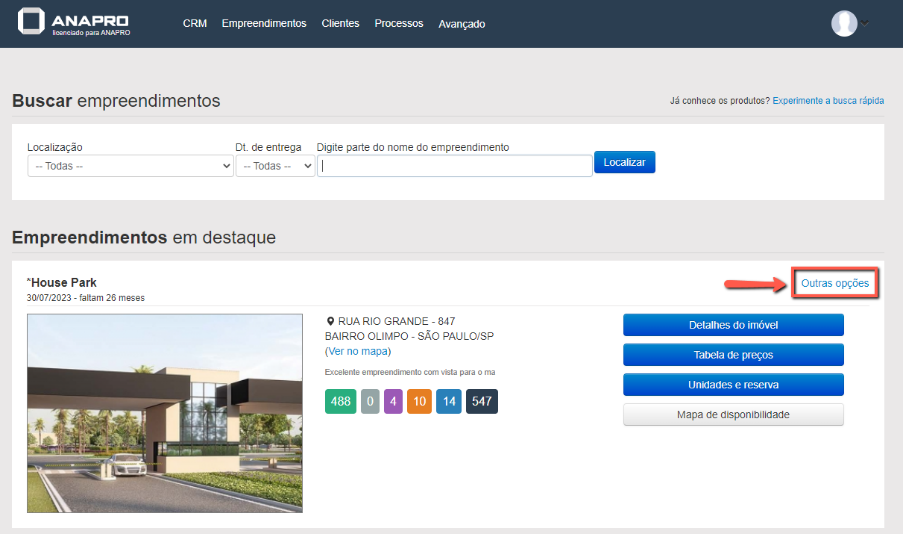Click the Excelente empreendimento description text

(410, 372)
